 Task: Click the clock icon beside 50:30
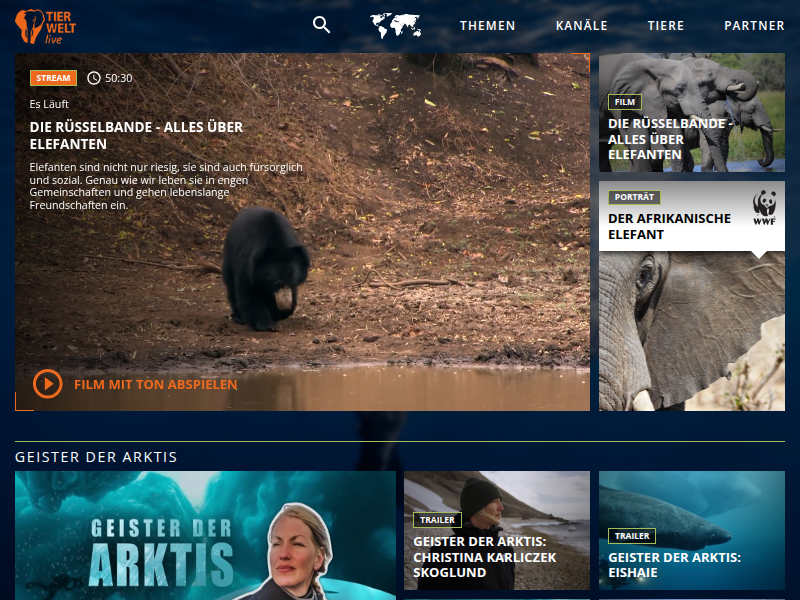[94, 78]
